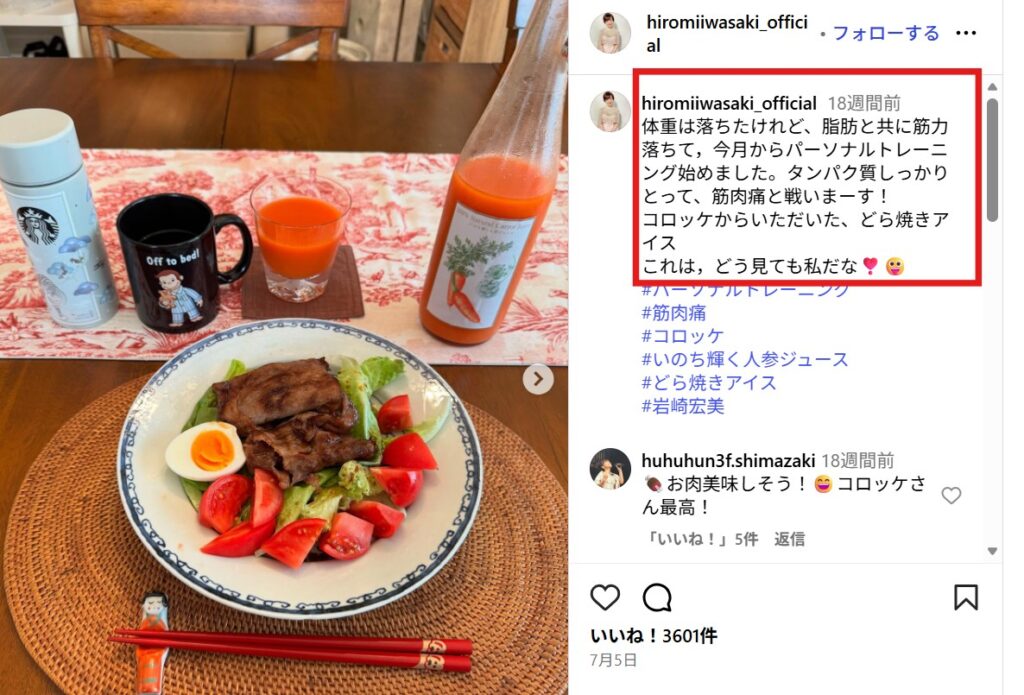Open the #コロッケ hashtag
Image resolution: width=1024 pixels, height=695 pixels.
[x=682, y=336]
